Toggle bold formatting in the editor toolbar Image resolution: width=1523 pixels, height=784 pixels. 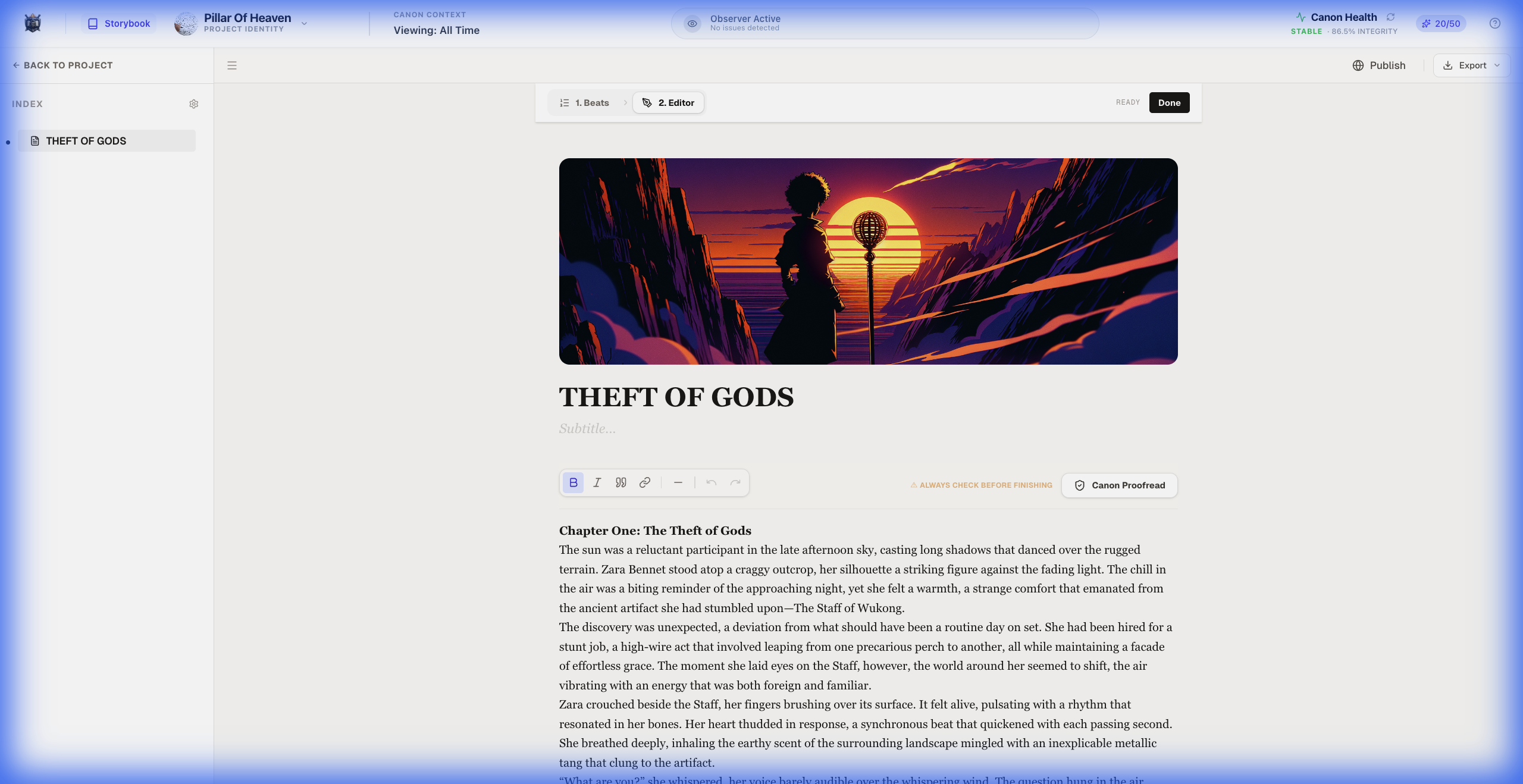[572, 483]
